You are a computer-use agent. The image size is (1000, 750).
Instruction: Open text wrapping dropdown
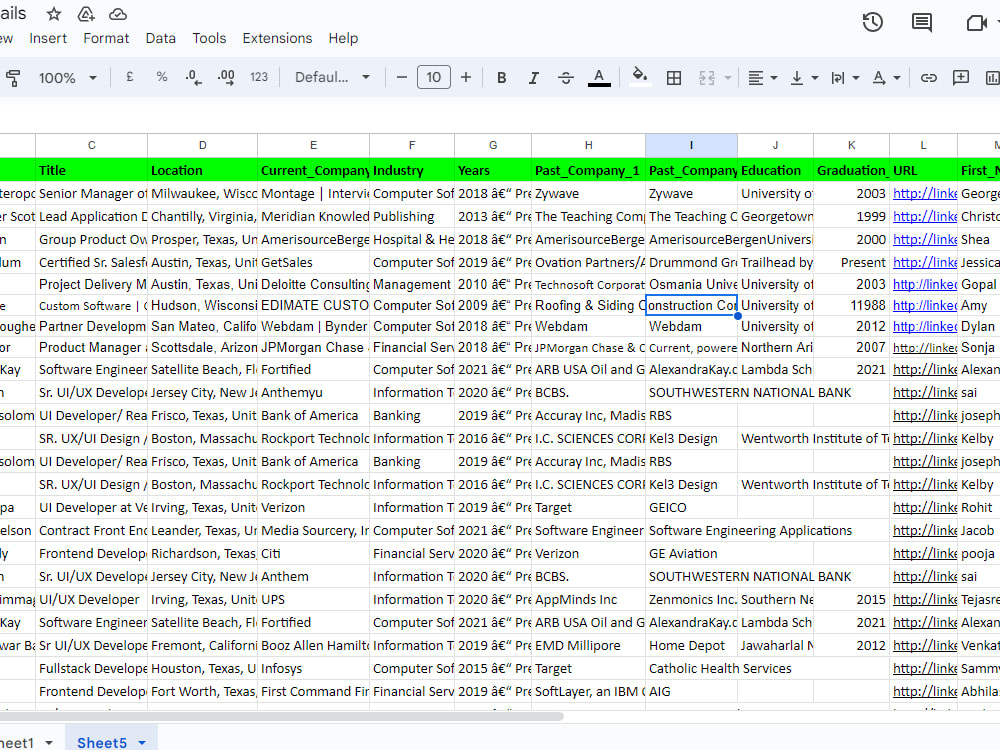(x=845, y=78)
